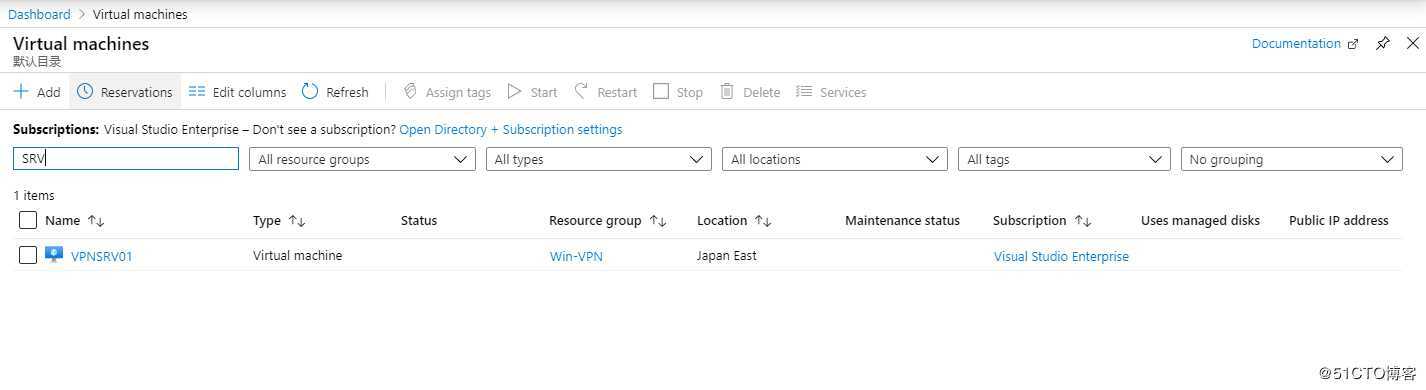The height and width of the screenshot is (390, 1426).
Task: Click Uses managed disks column header
Action: click(x=1200, y=220)
